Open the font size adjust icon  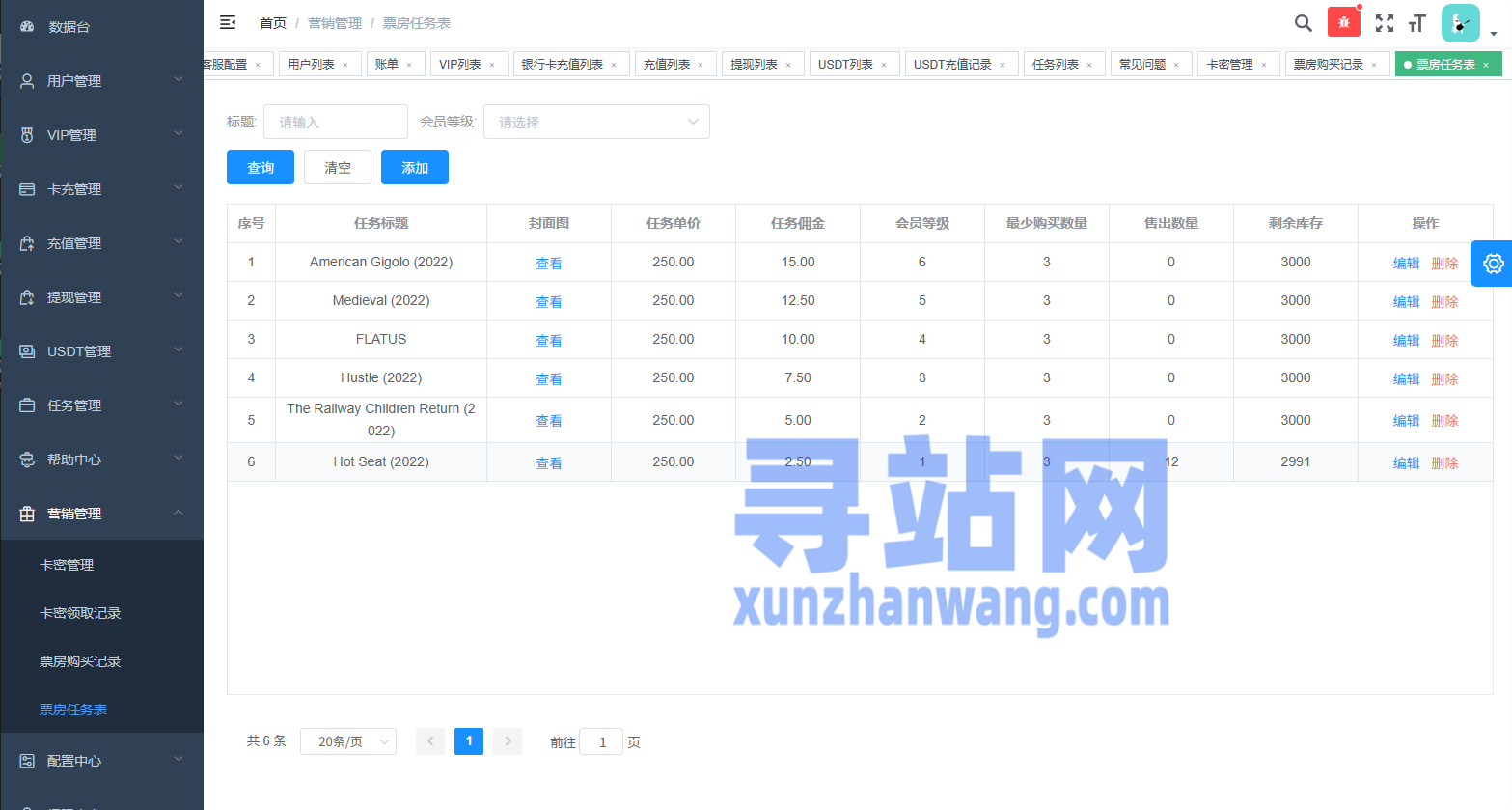pos(1416,23)
